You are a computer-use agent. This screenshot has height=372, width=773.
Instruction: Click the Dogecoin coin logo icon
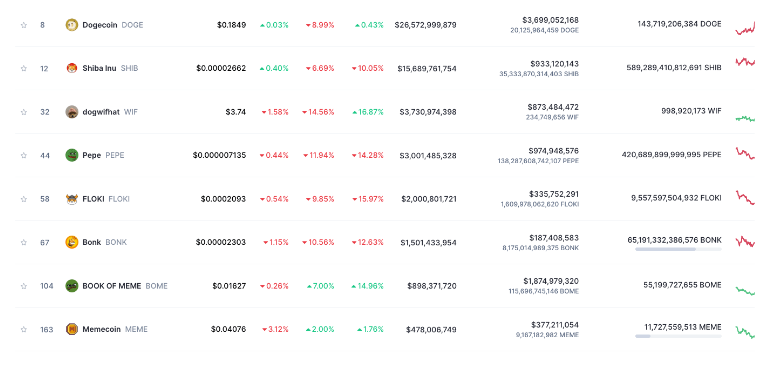coord(72,25)
